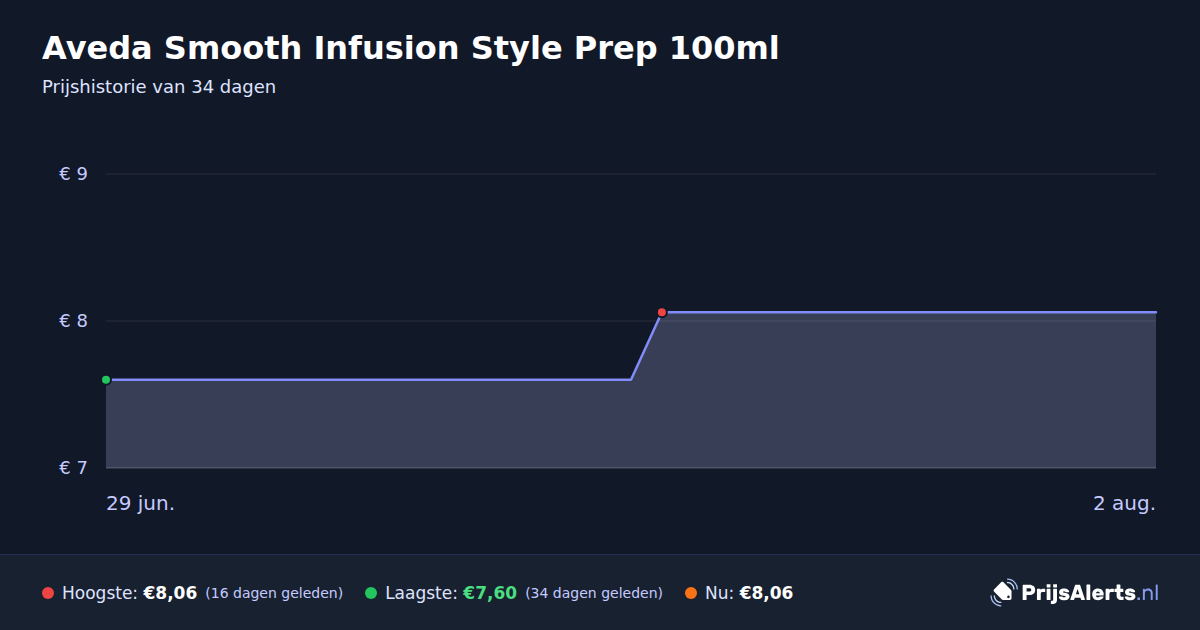
Task: Click the highest price value €8,06
Action: 170,593
